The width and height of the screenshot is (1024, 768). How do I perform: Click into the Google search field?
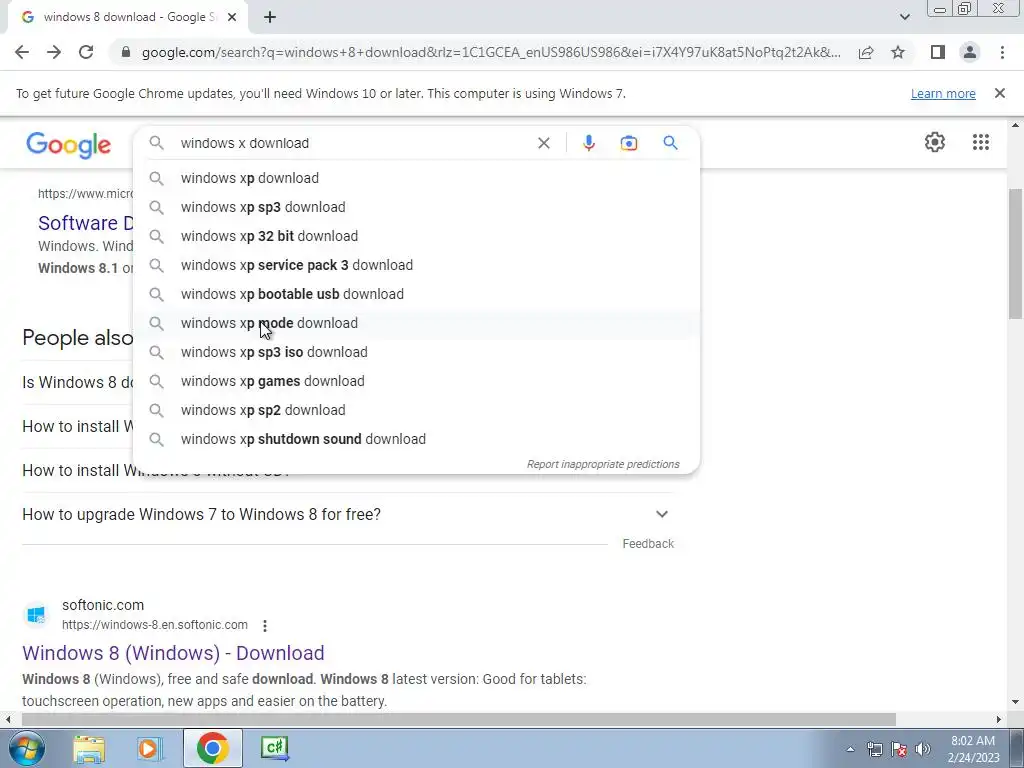tap(353, 143)
